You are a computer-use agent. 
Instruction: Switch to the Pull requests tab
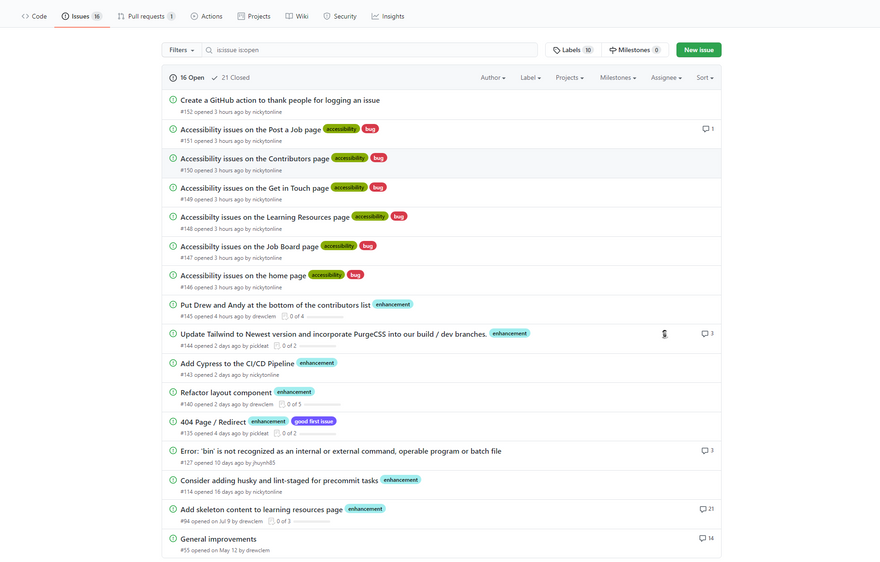click(145, 16)
